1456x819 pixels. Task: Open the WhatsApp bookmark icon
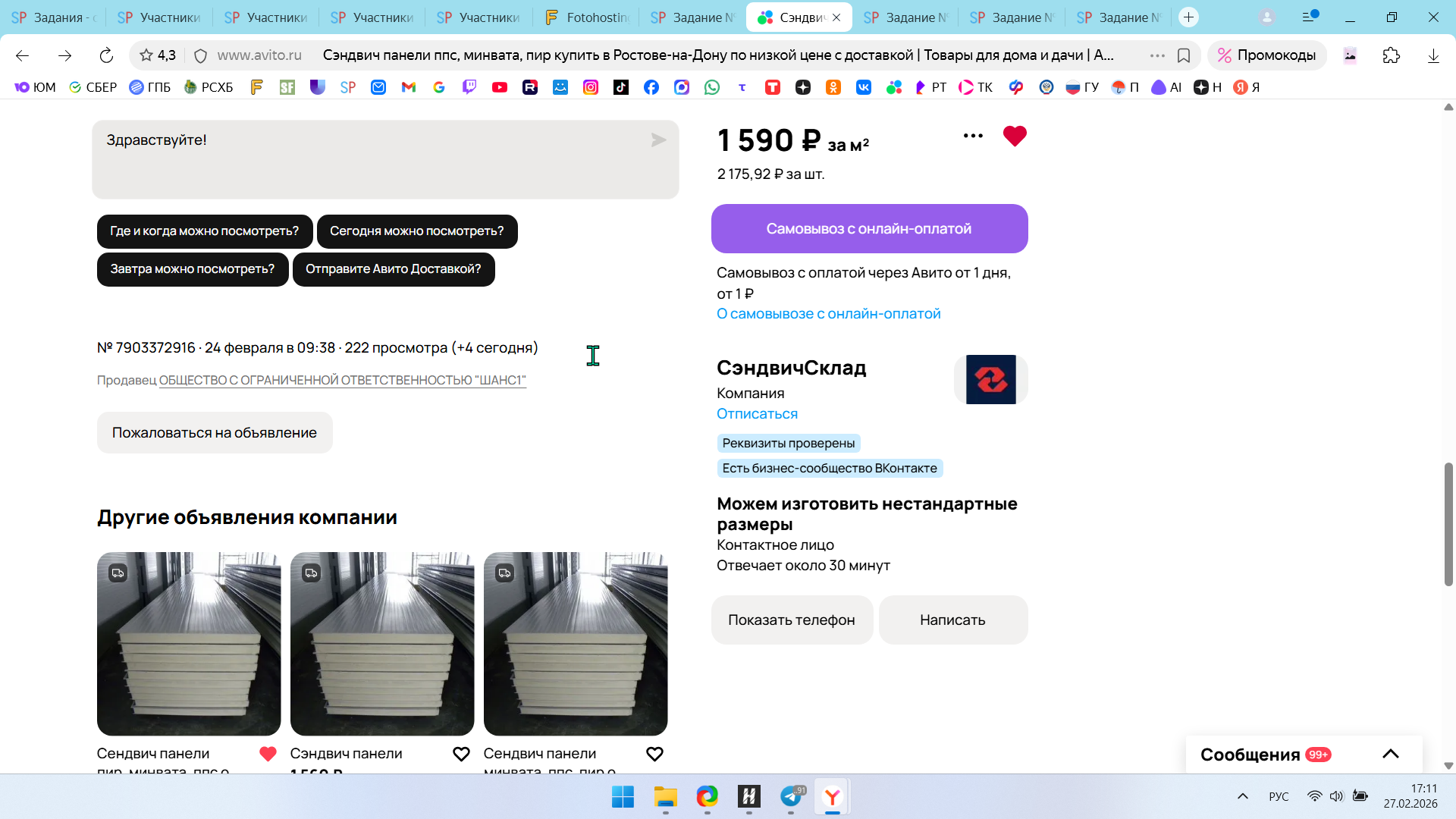711,87
